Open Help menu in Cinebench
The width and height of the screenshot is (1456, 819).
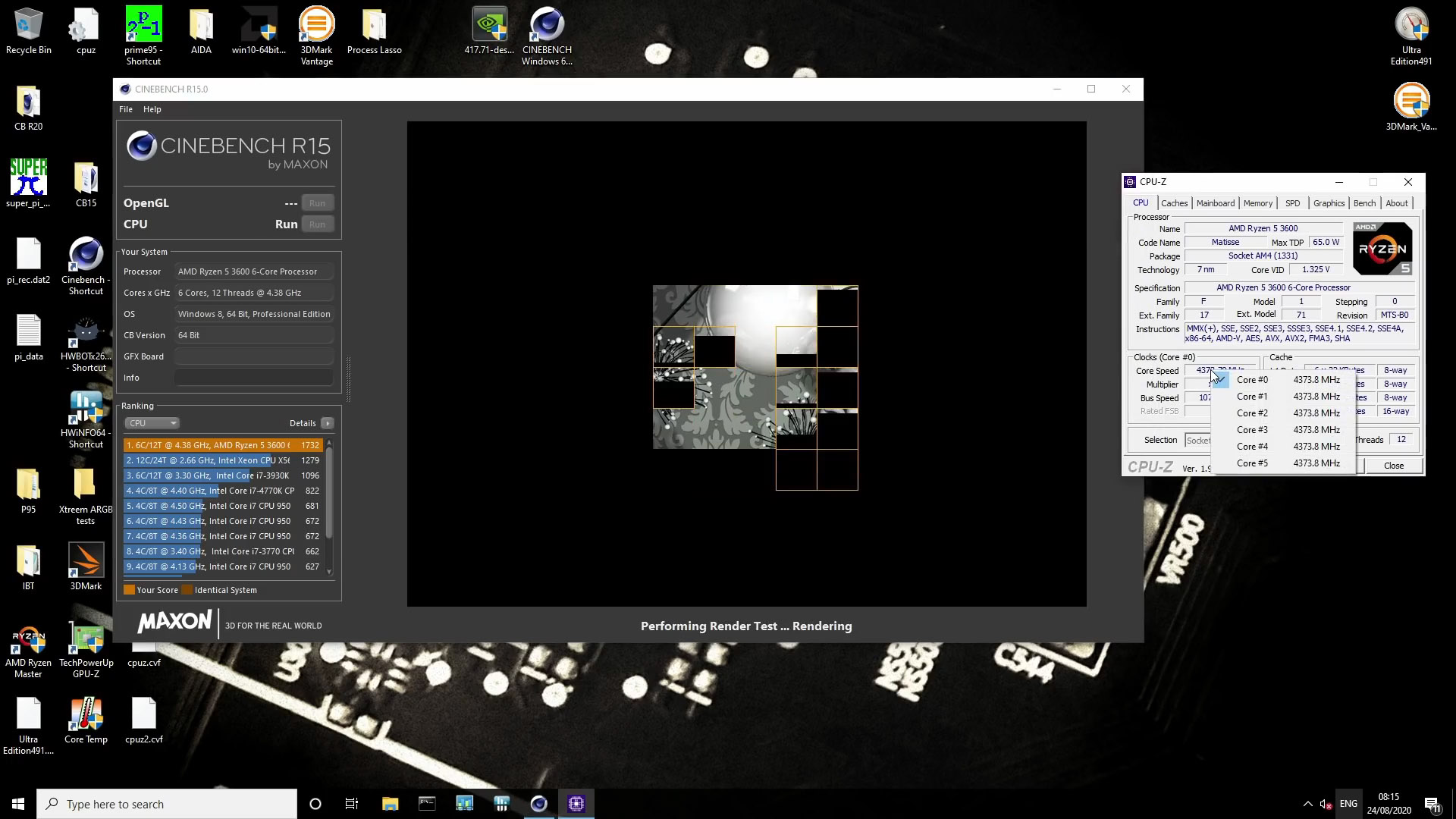tap(152, 109)
